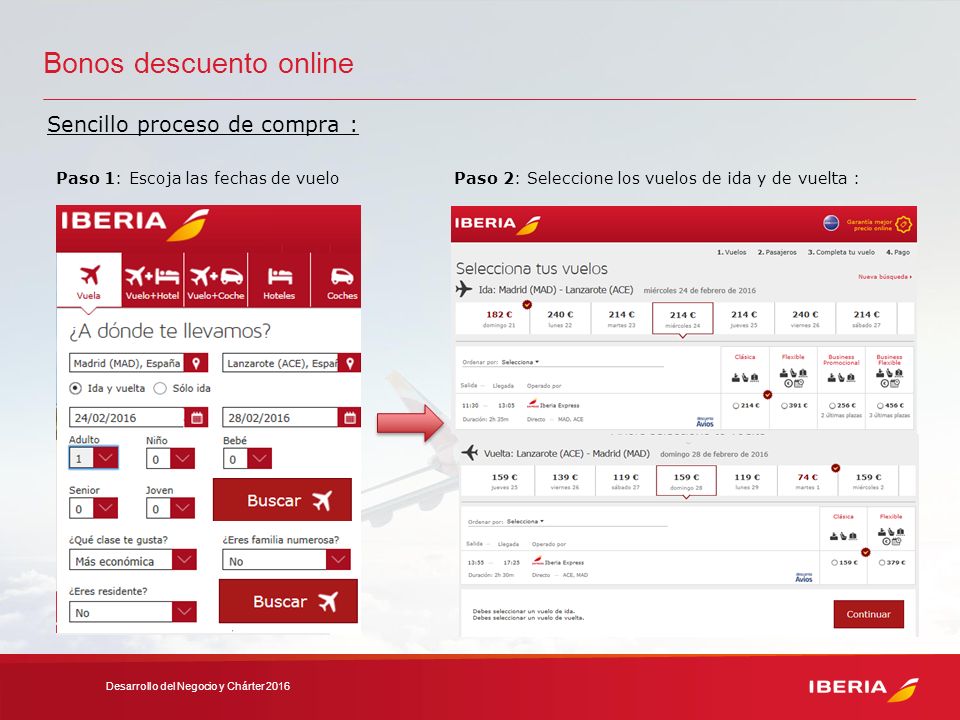Click the 24/02/2016 departure date field

[x=127, y=418]
